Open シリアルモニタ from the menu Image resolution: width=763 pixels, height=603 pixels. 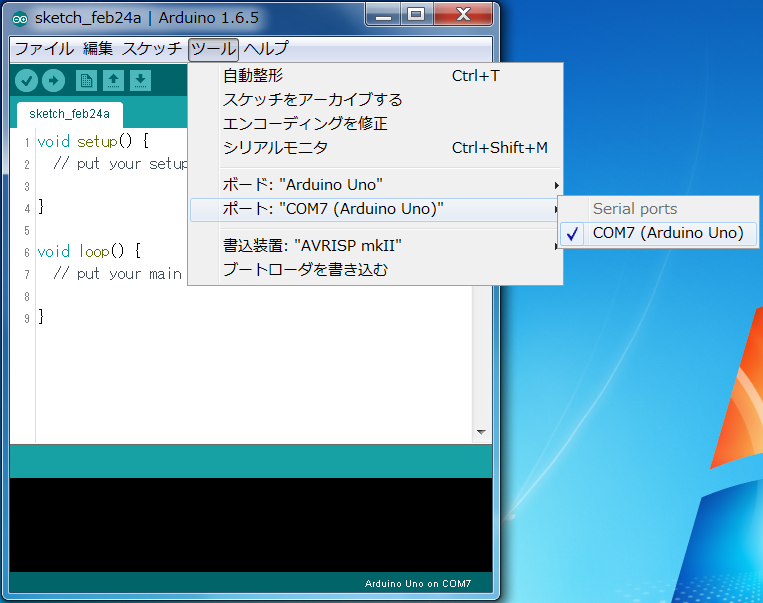click(x=375, y=147)
